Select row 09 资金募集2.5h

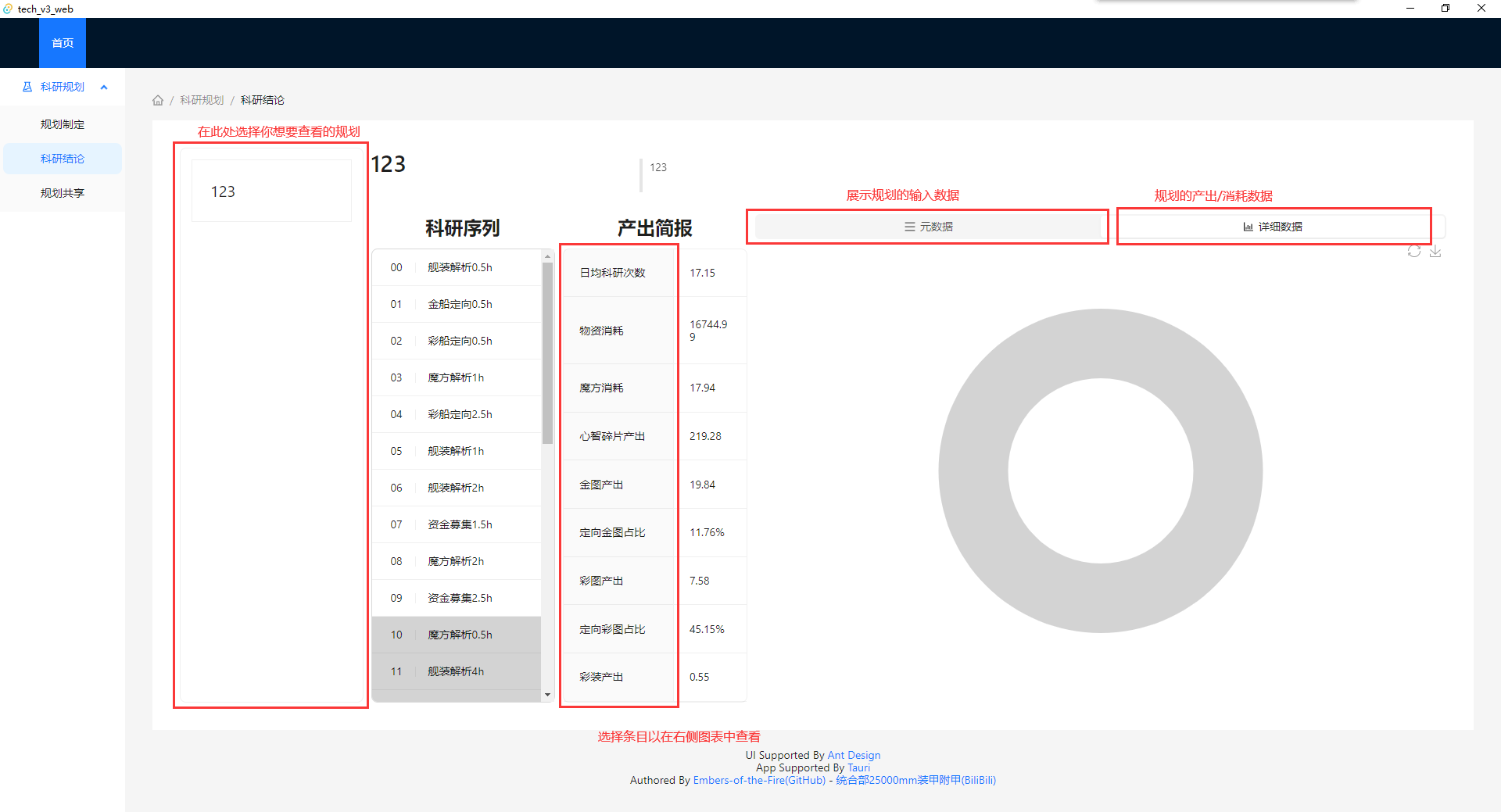click(457, 598)
